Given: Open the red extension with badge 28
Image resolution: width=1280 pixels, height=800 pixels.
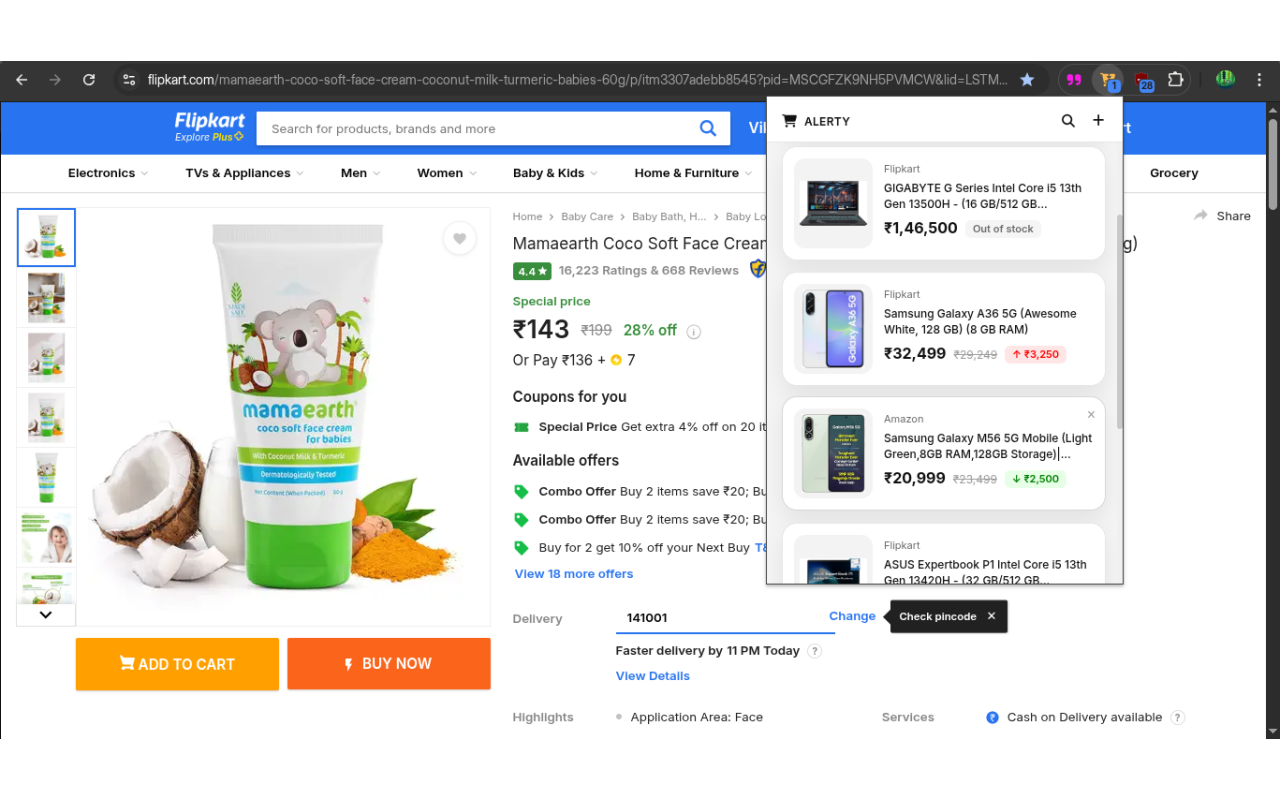Looking at the screenshot, I should (1143, 80).
